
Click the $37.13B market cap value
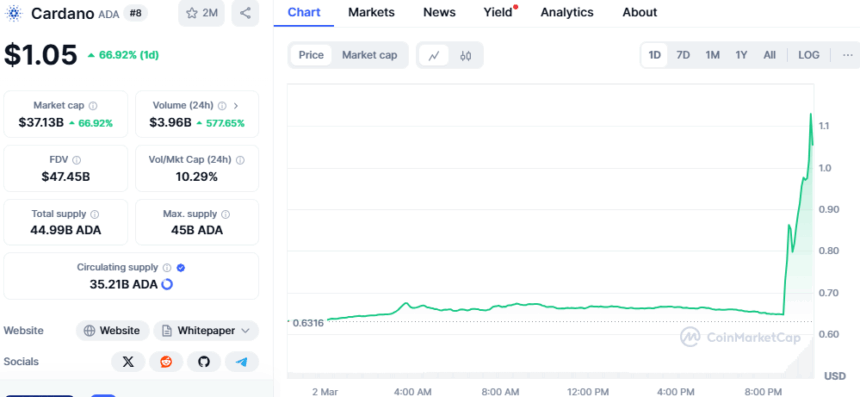coord(41,123)
